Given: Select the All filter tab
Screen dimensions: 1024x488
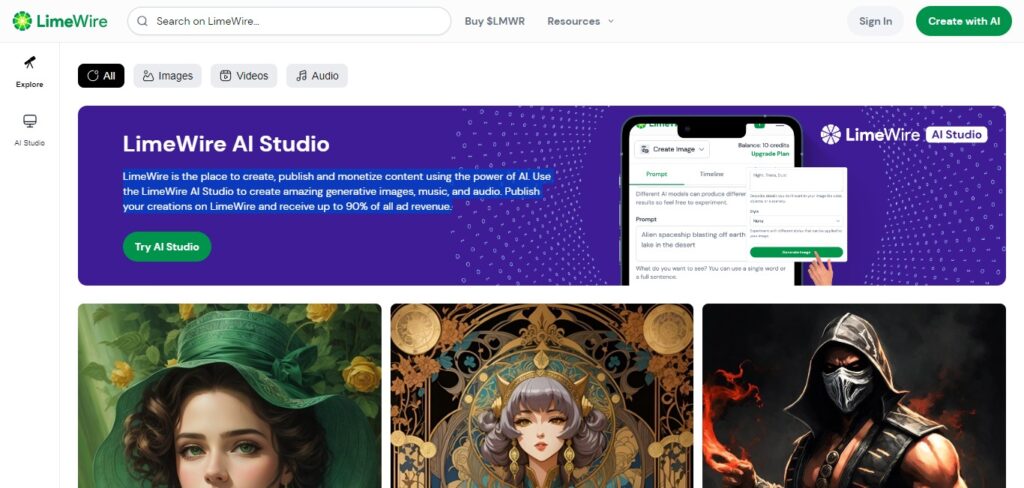Looking at the screenshot, I should point(101,76).
